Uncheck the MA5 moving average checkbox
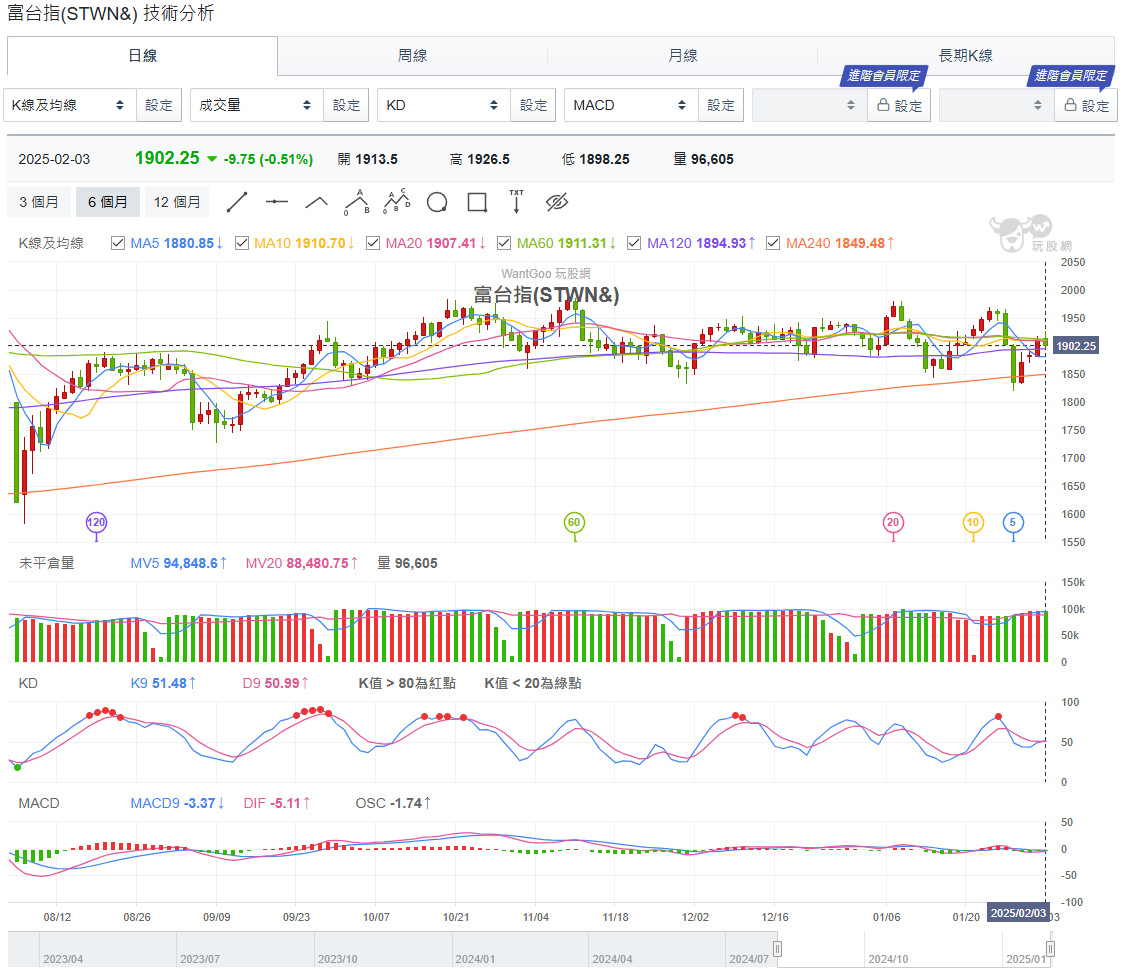 click(119, 243)
